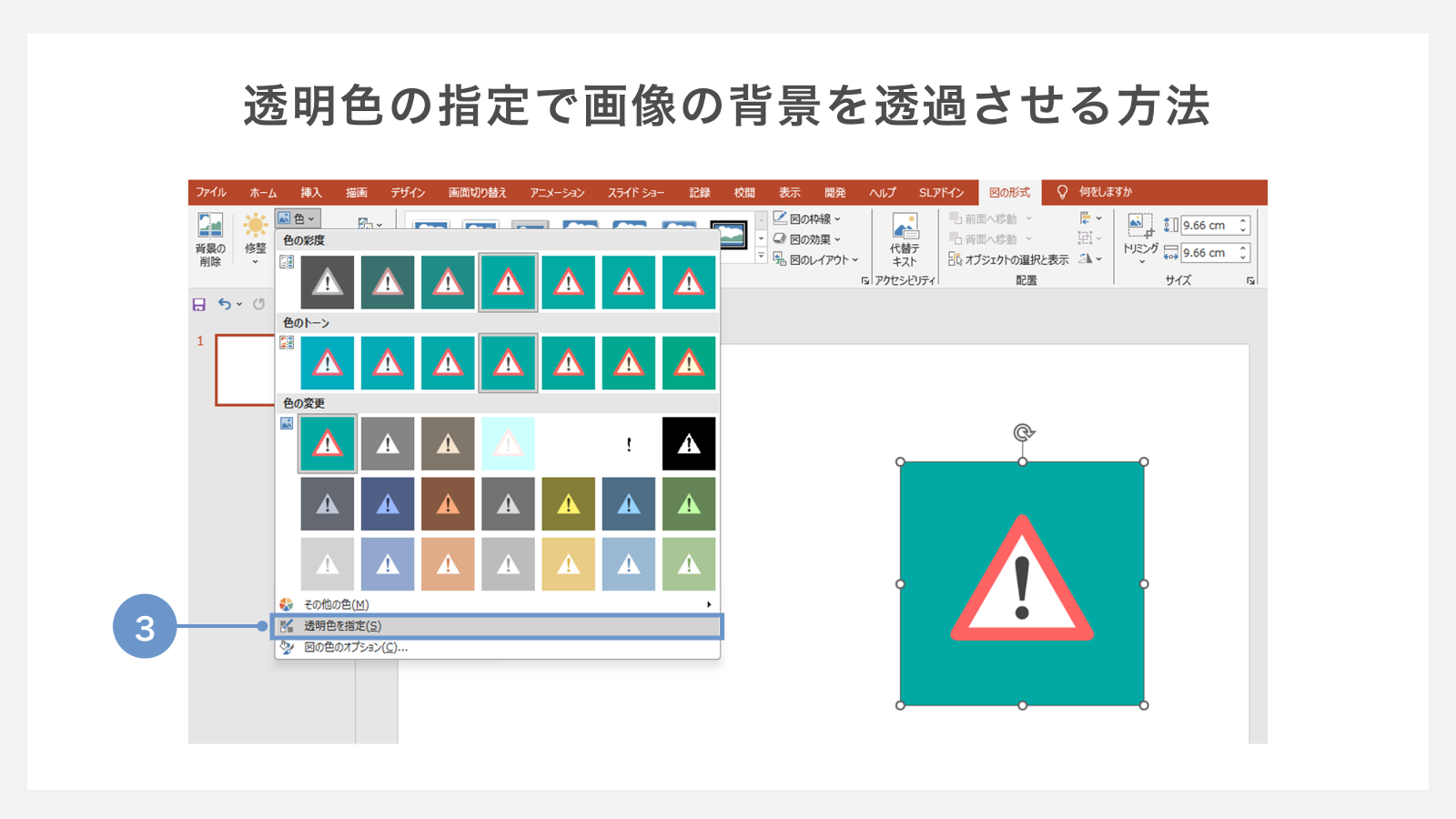Select slide 1 thumbnail in panel
This screenshot has width=1456, height=819.
(245, 370)
